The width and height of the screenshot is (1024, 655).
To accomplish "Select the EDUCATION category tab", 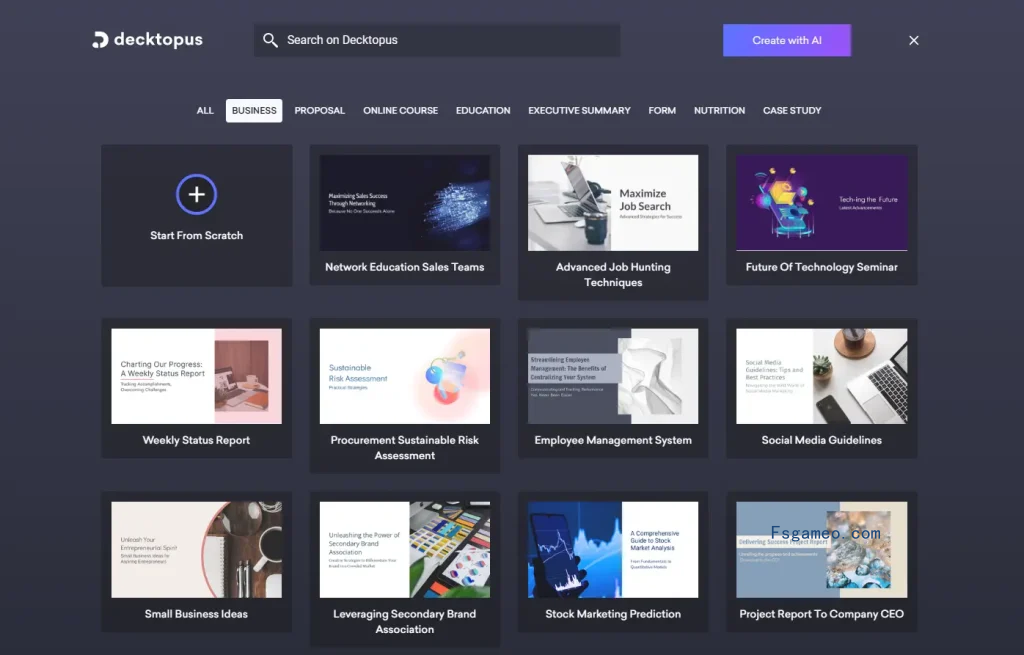I will tap(483, 110).
